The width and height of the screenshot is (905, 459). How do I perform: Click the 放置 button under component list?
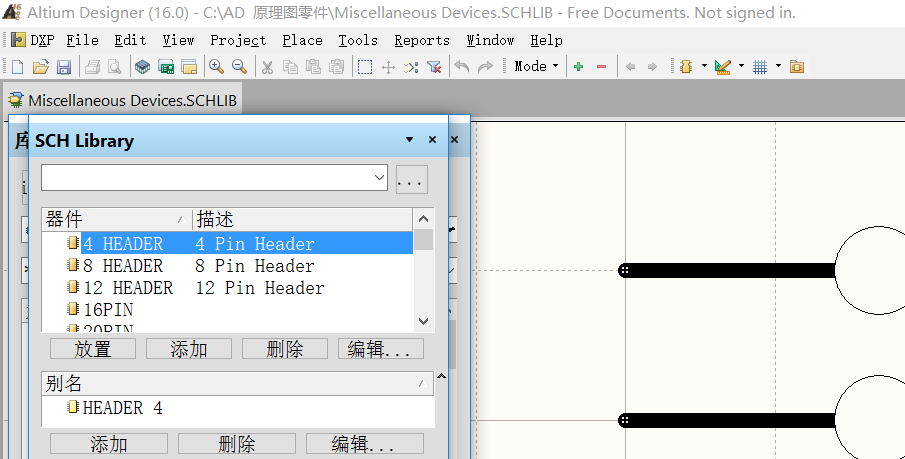click(93, 349)
